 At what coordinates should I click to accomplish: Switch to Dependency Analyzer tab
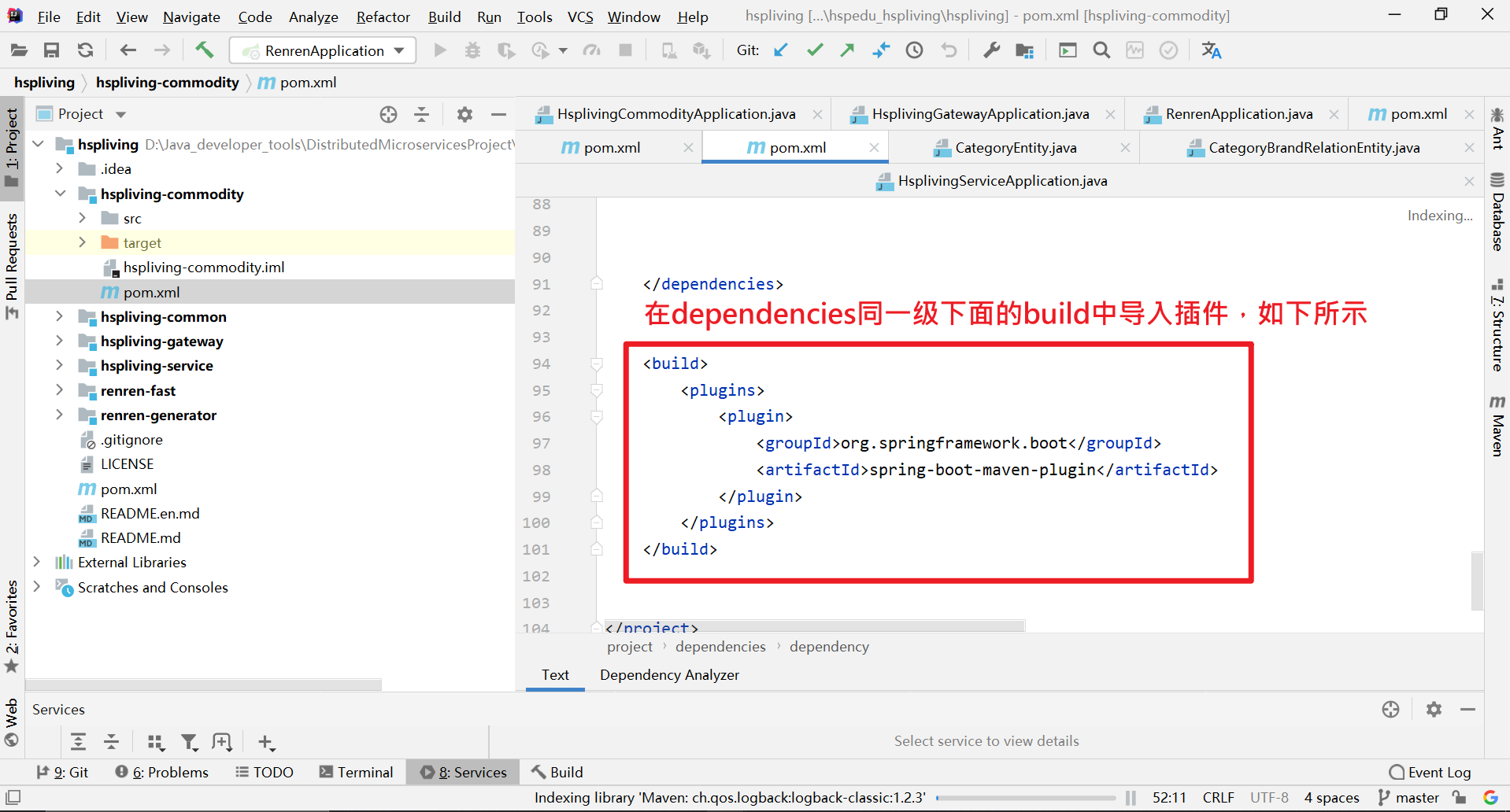click(669, 675)
